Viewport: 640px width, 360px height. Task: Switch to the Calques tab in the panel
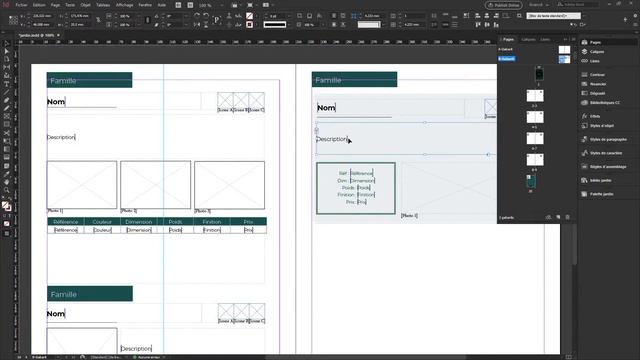[x=528, y=40]
